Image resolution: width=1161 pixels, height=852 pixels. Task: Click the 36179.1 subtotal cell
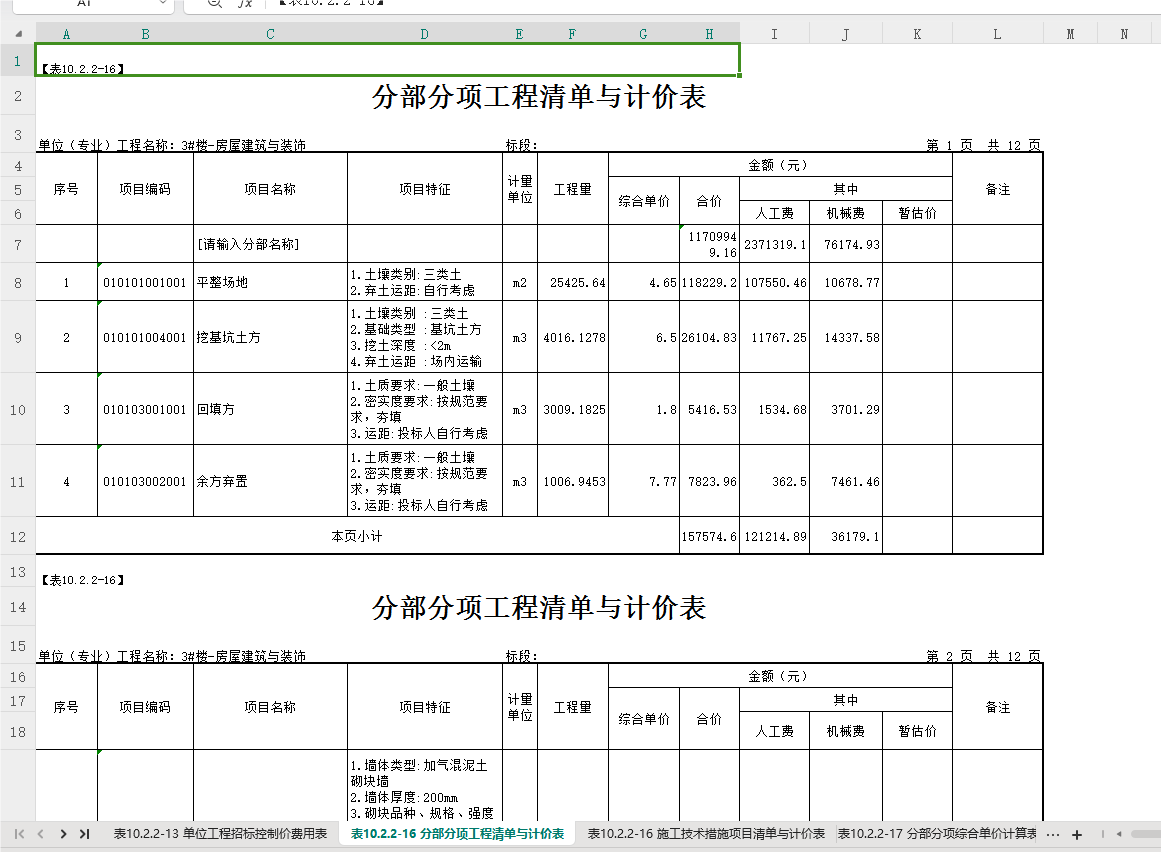(846, 536)
